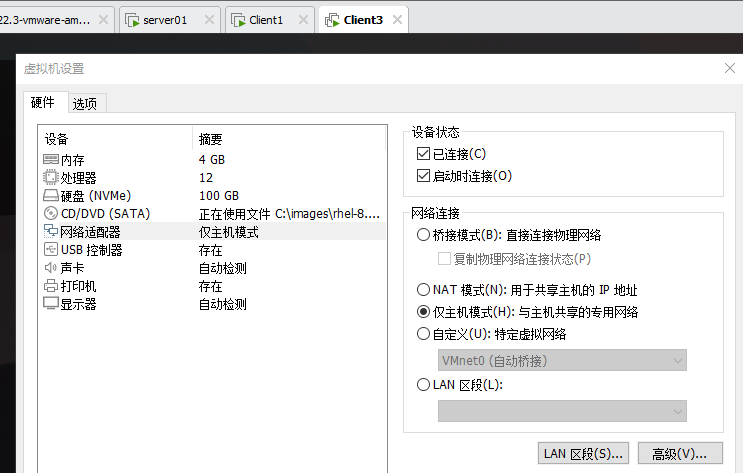
Task: Select 仅主机模式(H) radio button
Action: (423, 311)
